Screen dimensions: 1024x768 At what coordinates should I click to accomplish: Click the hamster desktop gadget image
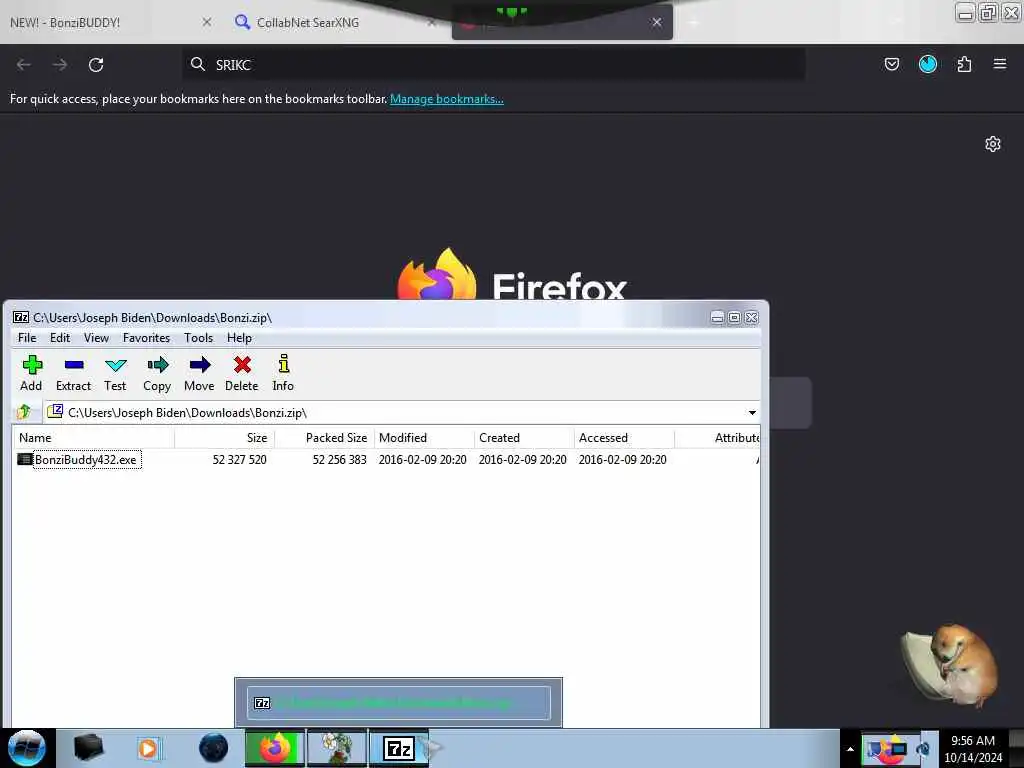[x=951, y=666]
